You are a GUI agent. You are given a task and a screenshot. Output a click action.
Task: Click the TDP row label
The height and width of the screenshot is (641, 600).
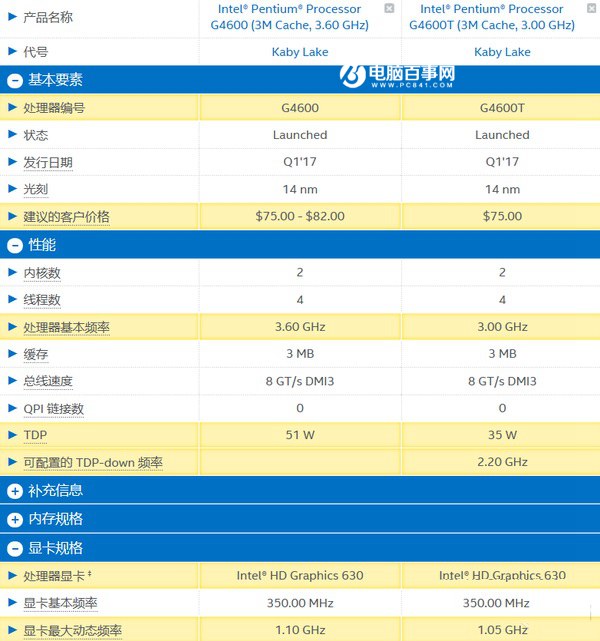(x=35, y=435)
